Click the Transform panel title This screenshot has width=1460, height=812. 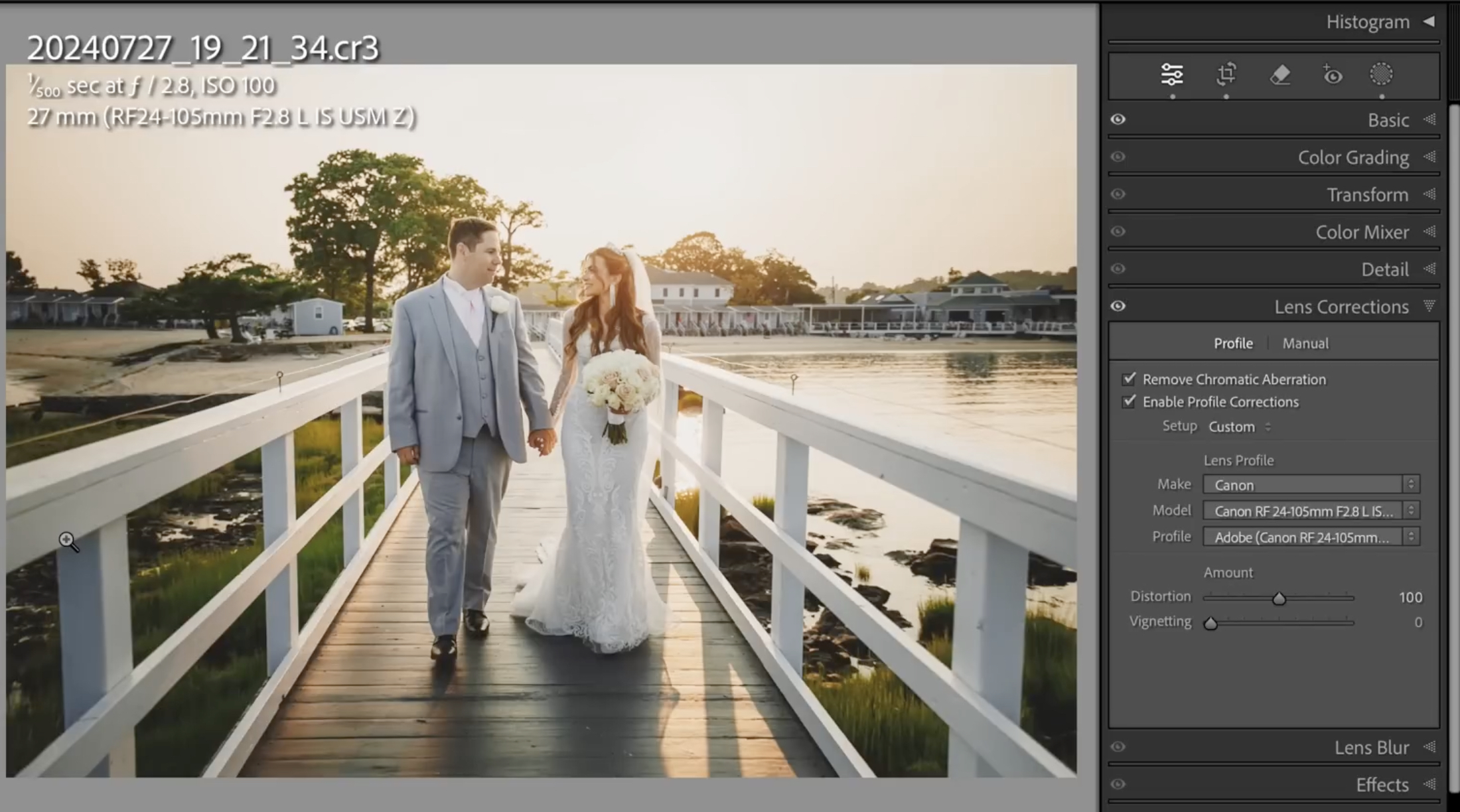click(1367, 195)
